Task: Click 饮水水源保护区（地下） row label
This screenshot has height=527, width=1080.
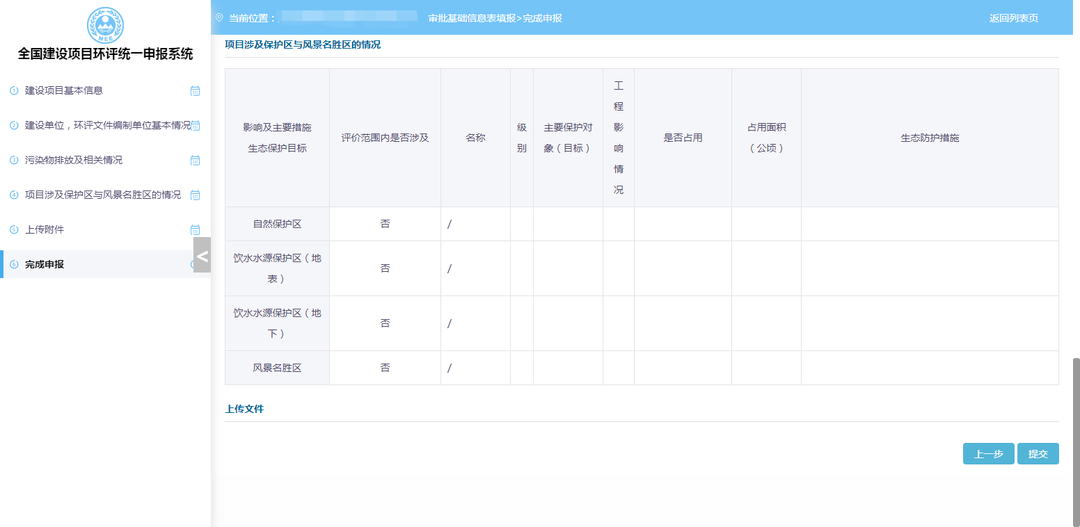Action: 277,323
